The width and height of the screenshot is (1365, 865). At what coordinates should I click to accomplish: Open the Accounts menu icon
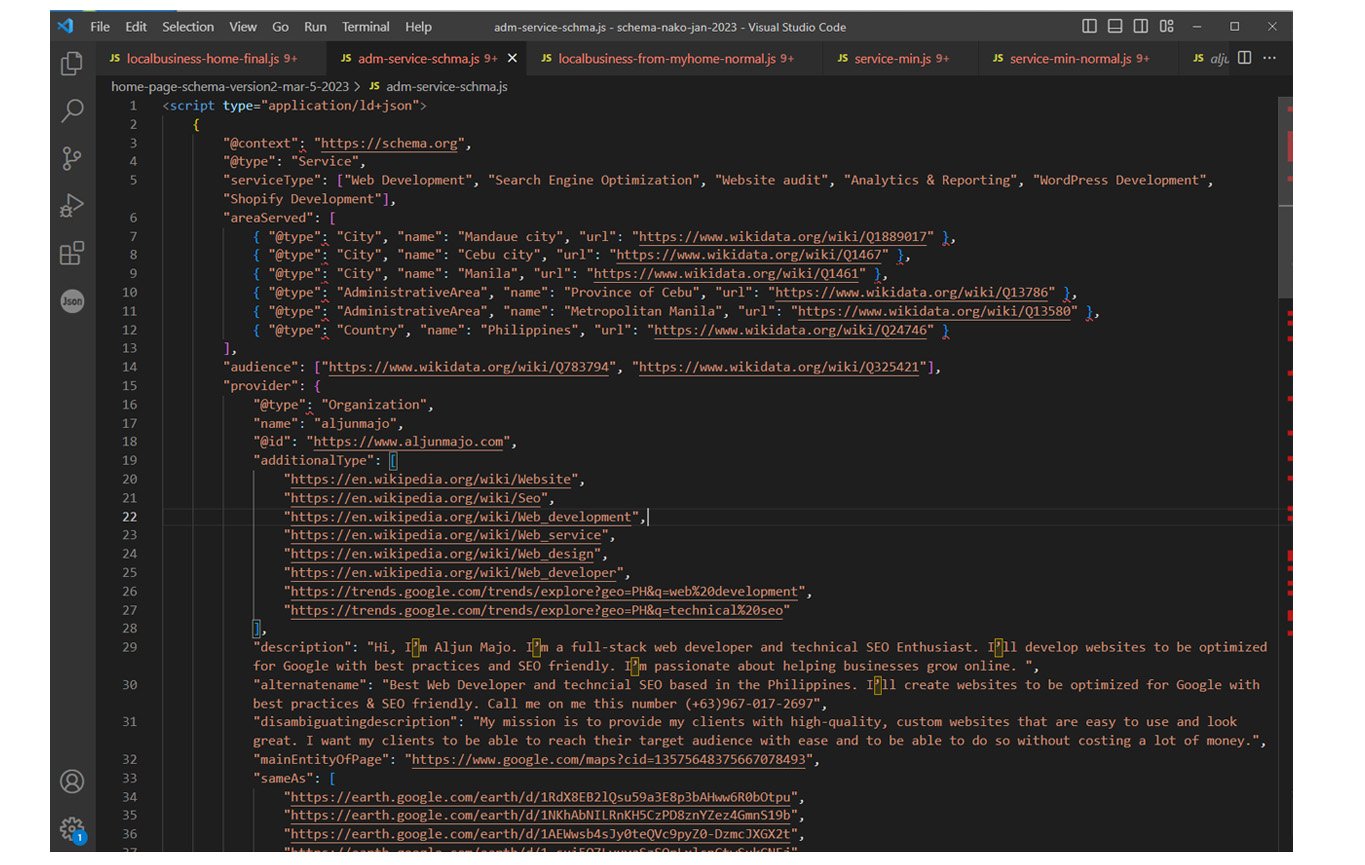(72, 781)
